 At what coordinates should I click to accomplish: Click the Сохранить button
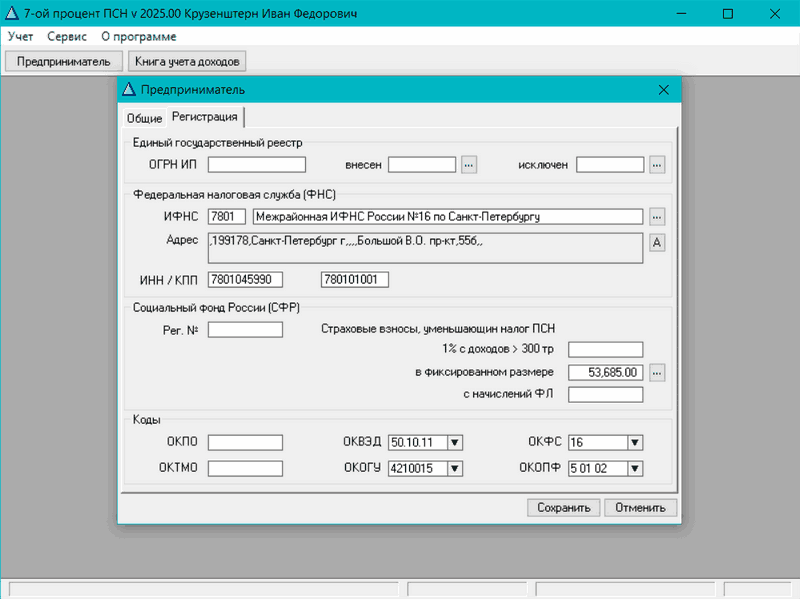point(564,507)
